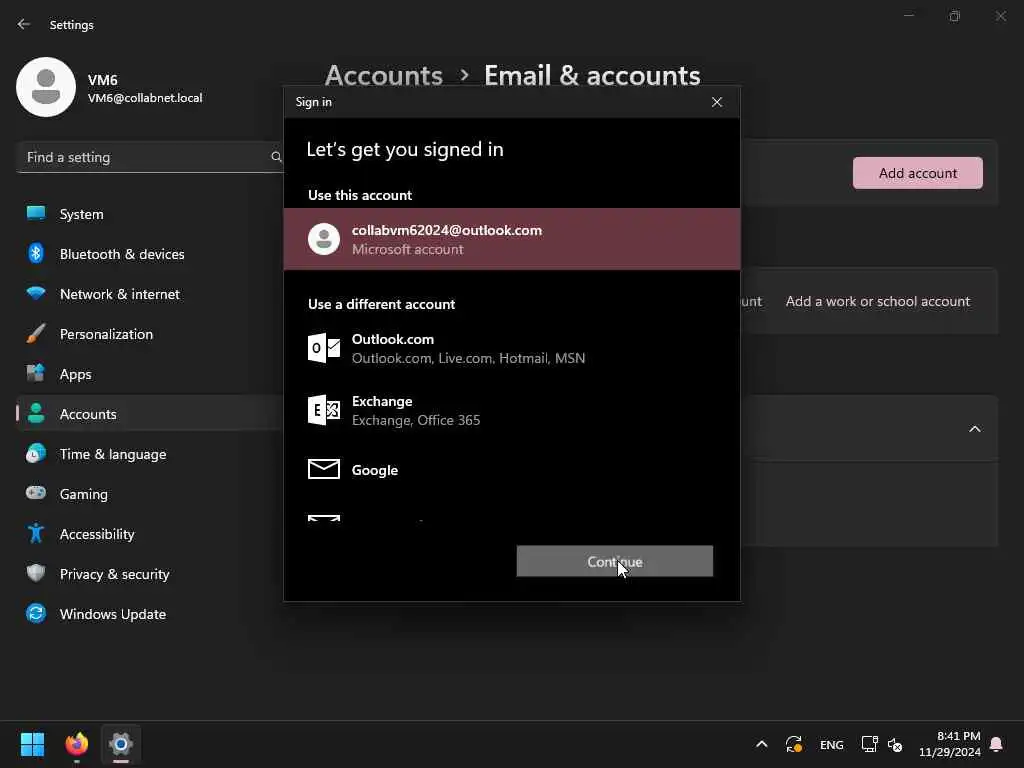Click the Find a setting search box
Screen dimensions: 1024x768
[x=151, y=157]
